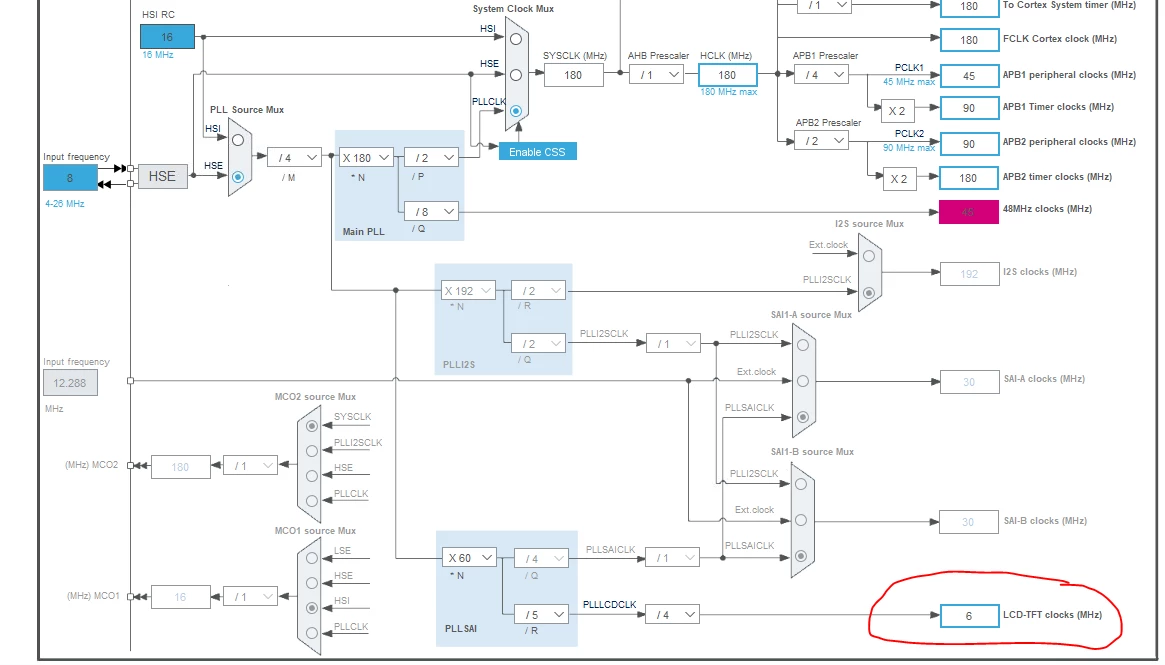The height and width of the screenshot is (665, 1165).
Task: Select LSE in MCO1 source Mux
Action: pyautogui.click(x=312, y=558)
